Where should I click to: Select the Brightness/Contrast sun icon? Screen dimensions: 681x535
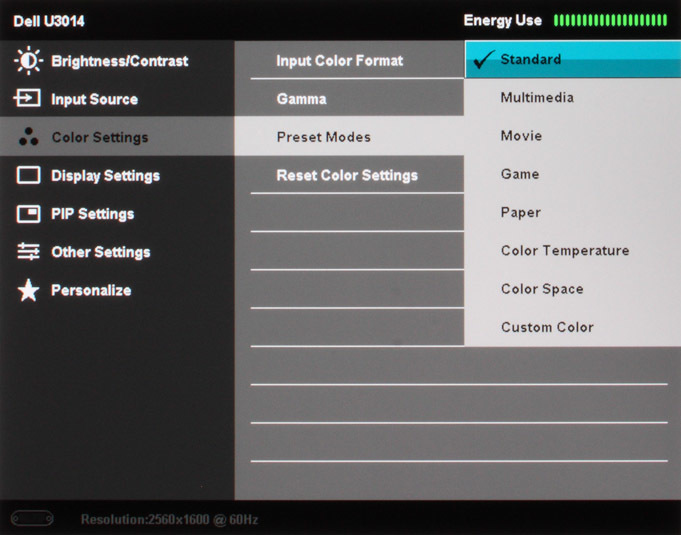pos(28,60)
